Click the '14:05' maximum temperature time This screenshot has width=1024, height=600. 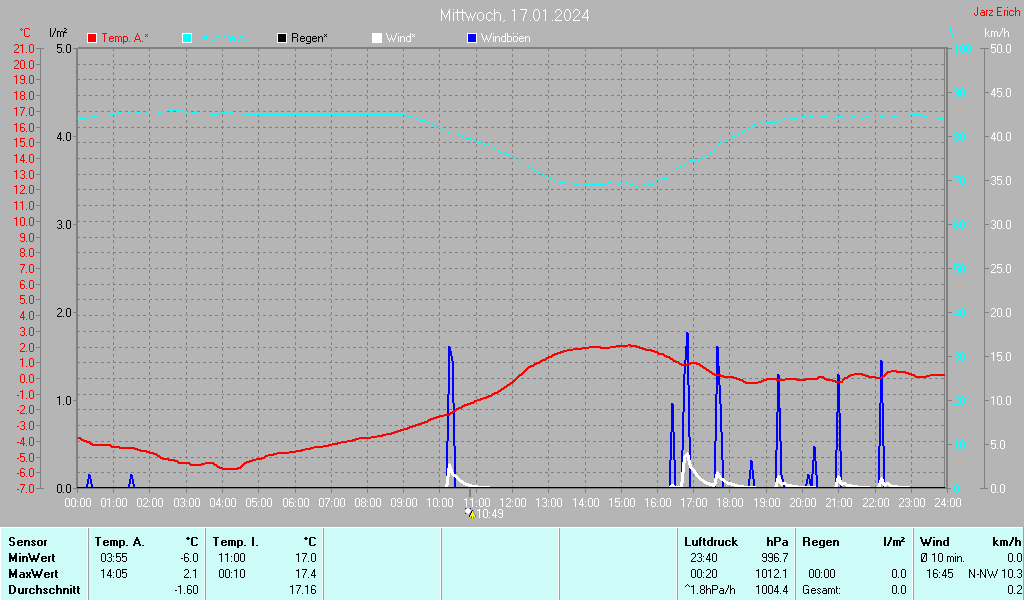click(114, 574)
